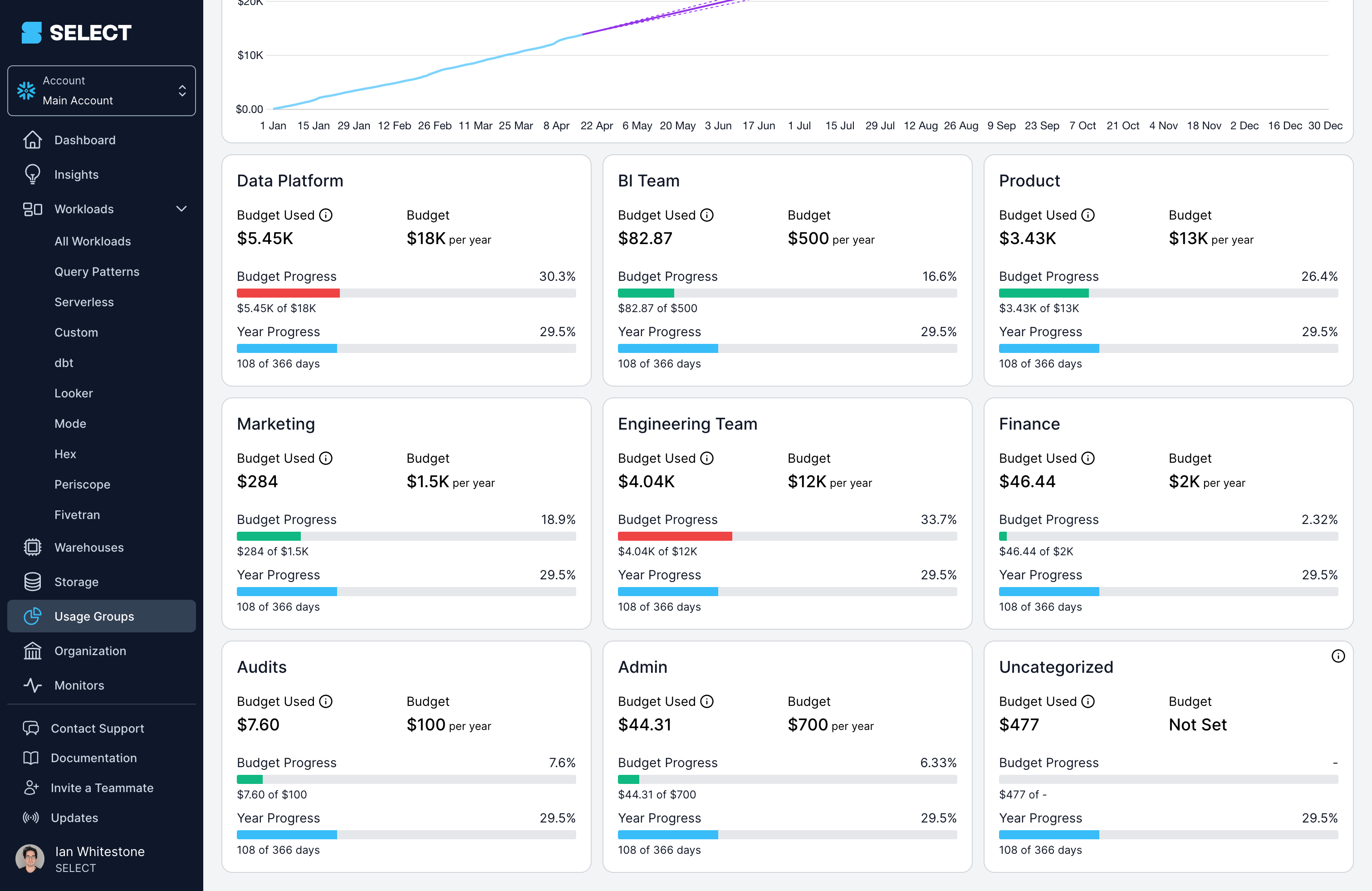Image resolution: width=1372 pixels, height=891 pixels.
Task: Select the Query Patterns workload item
Action: pyautogui.click(x=97, y=269)
